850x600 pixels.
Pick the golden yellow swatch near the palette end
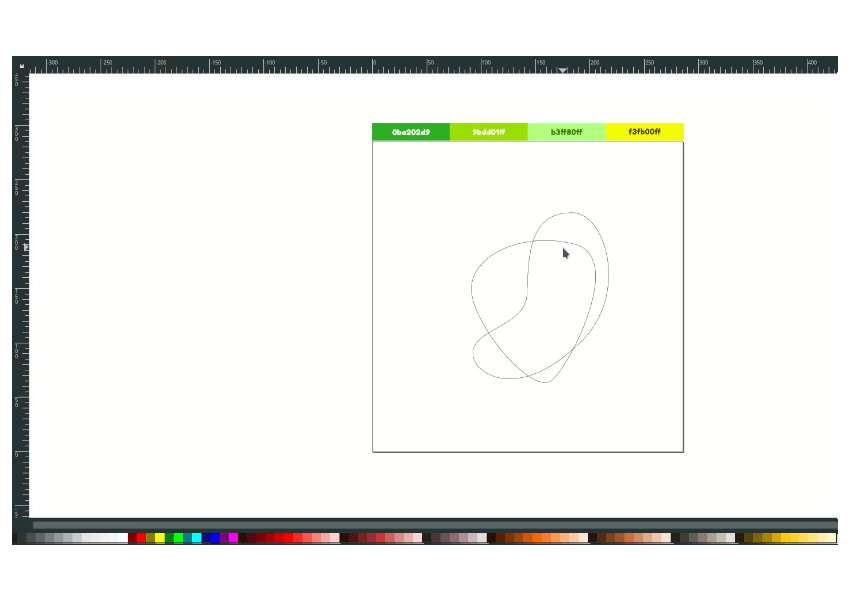click(x=786, y=538)
